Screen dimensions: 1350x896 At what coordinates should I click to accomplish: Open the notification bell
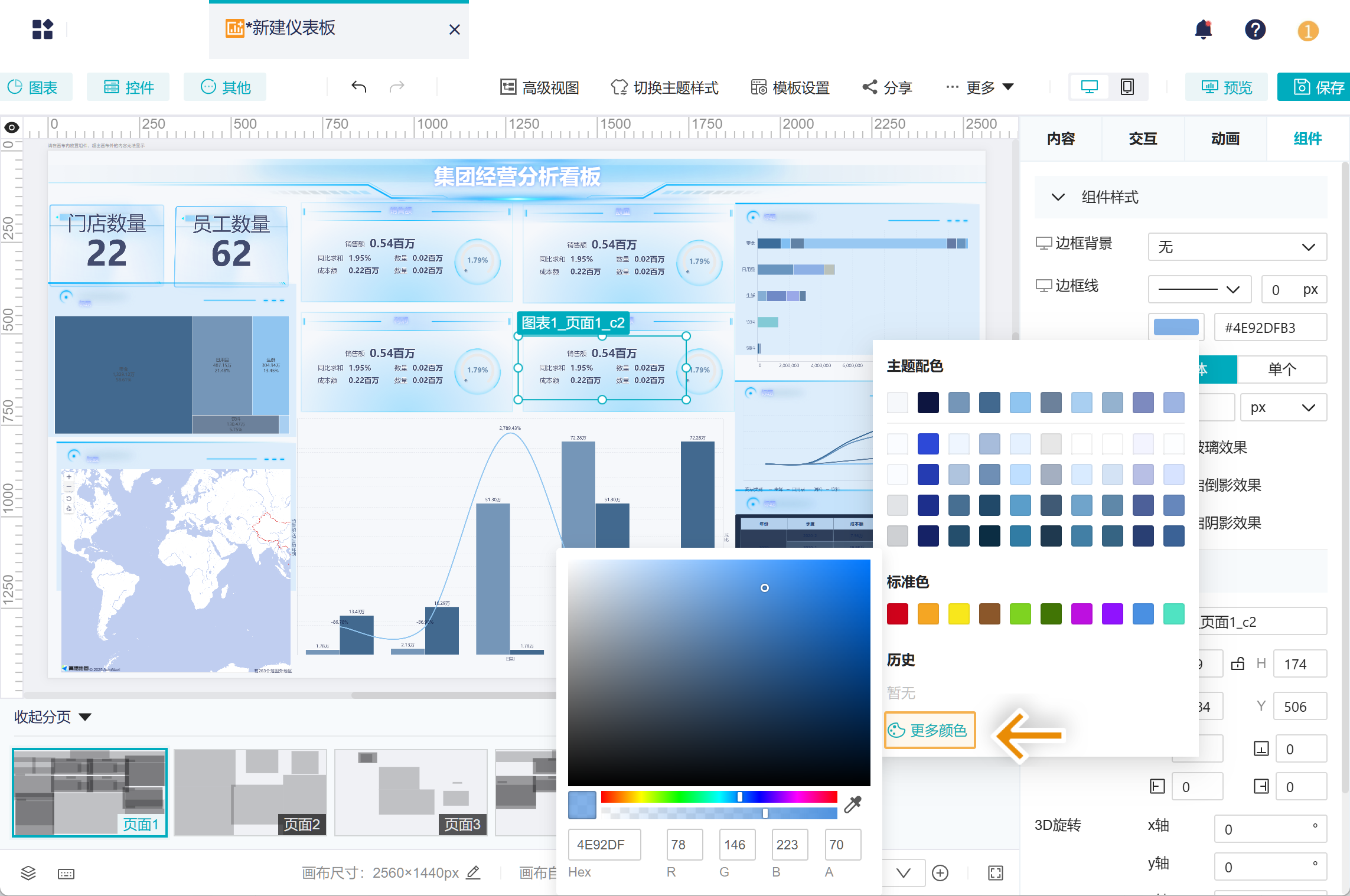click(x=1203, y=30)
